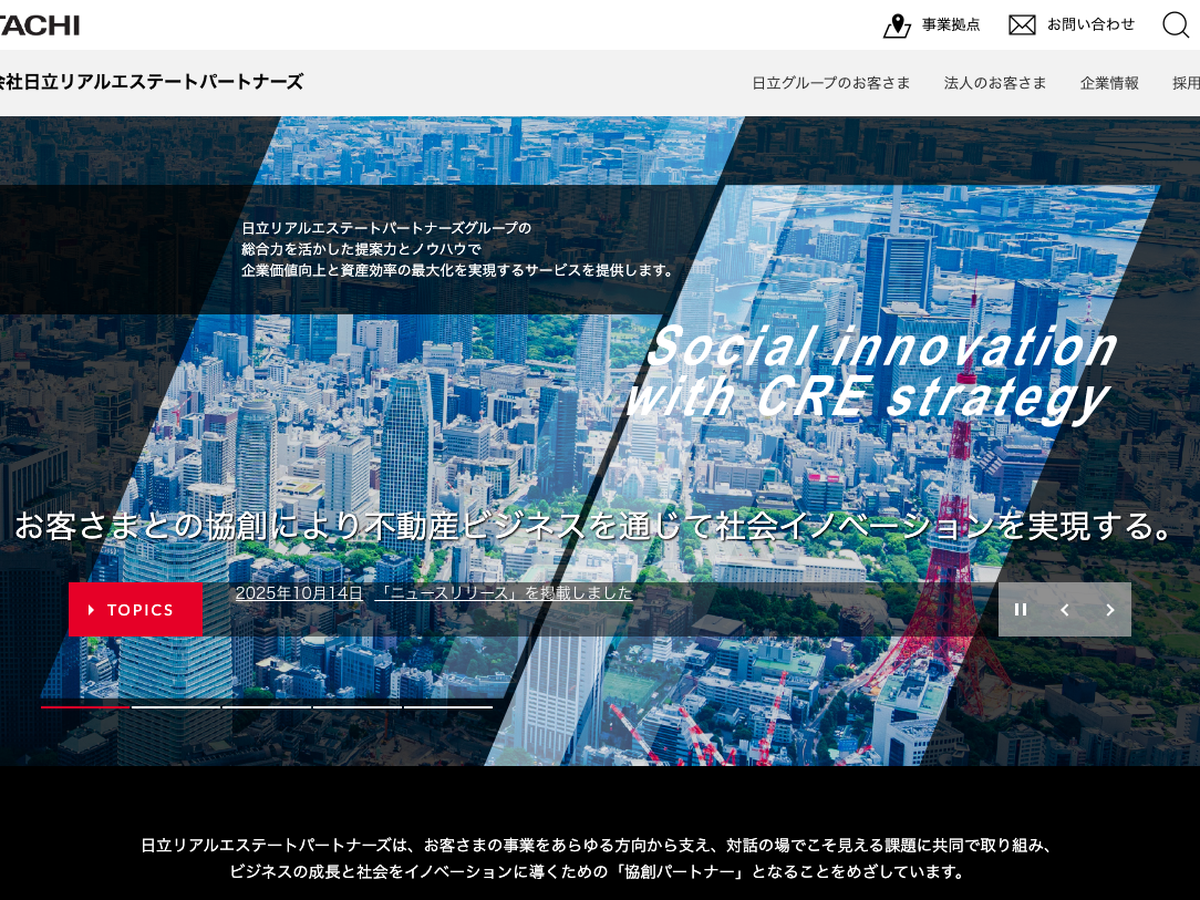1200x900 pixels.
Task: Open site search with magnifier icon
Action: click(1176, 25)
